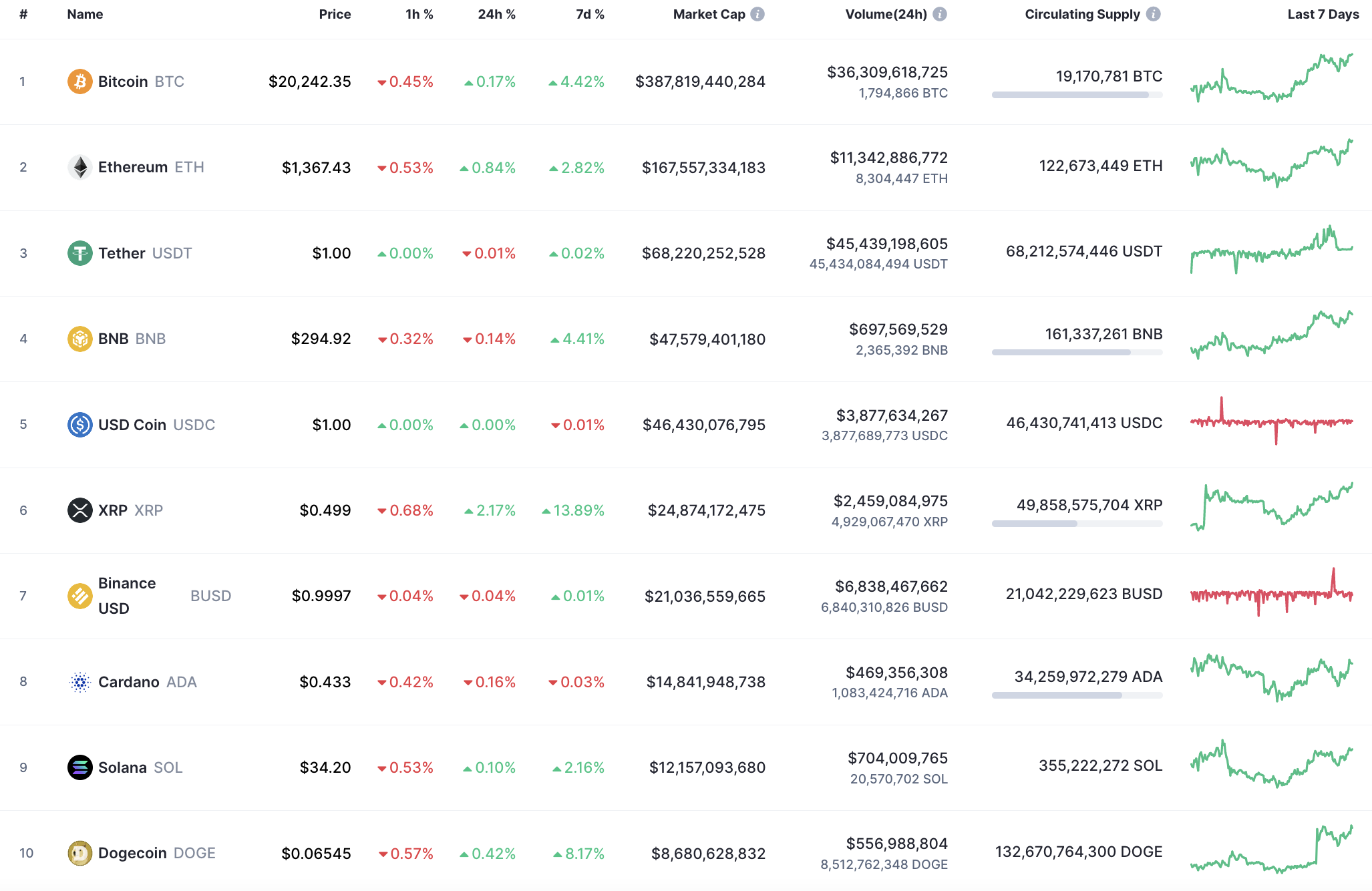Open the Market Cap info tooltip
1372x891 pixels.
tap(758, 13)
